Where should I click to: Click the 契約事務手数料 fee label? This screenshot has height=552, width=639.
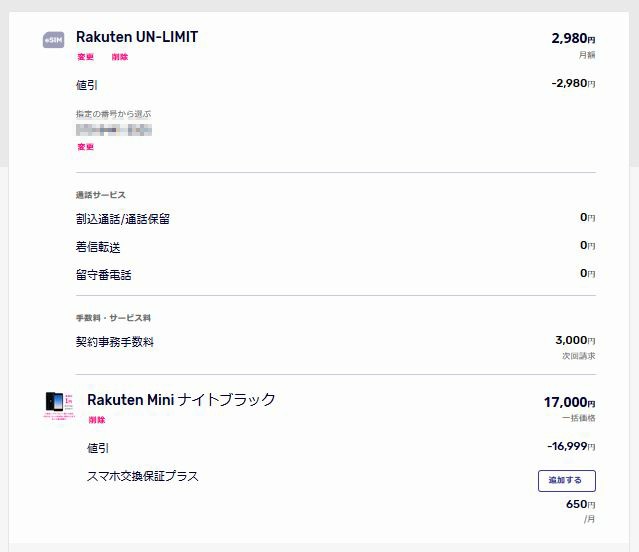click(115, 342)
